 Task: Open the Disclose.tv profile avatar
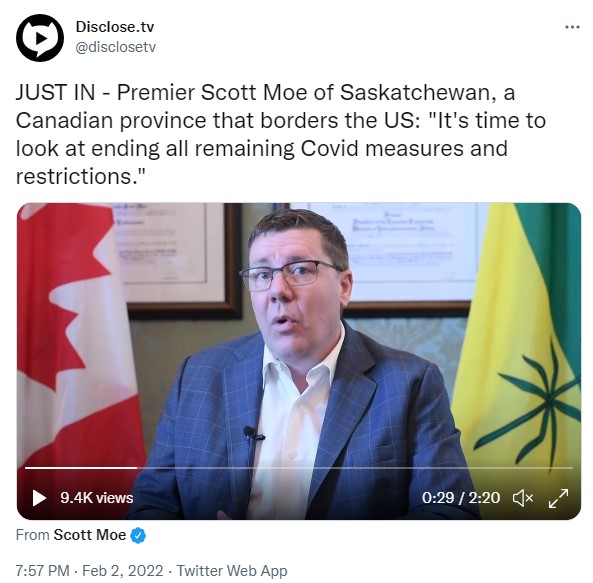(x=40, y=38)
